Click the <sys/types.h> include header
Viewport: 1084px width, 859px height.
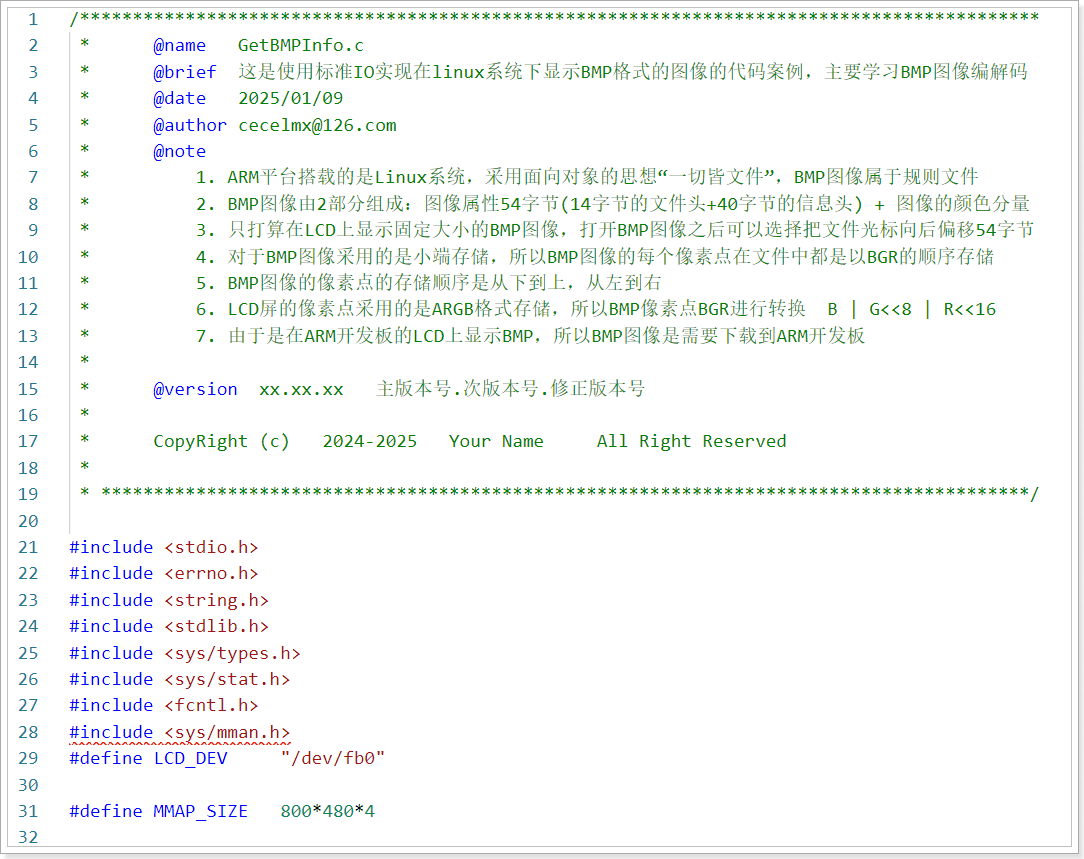[232, 653]
